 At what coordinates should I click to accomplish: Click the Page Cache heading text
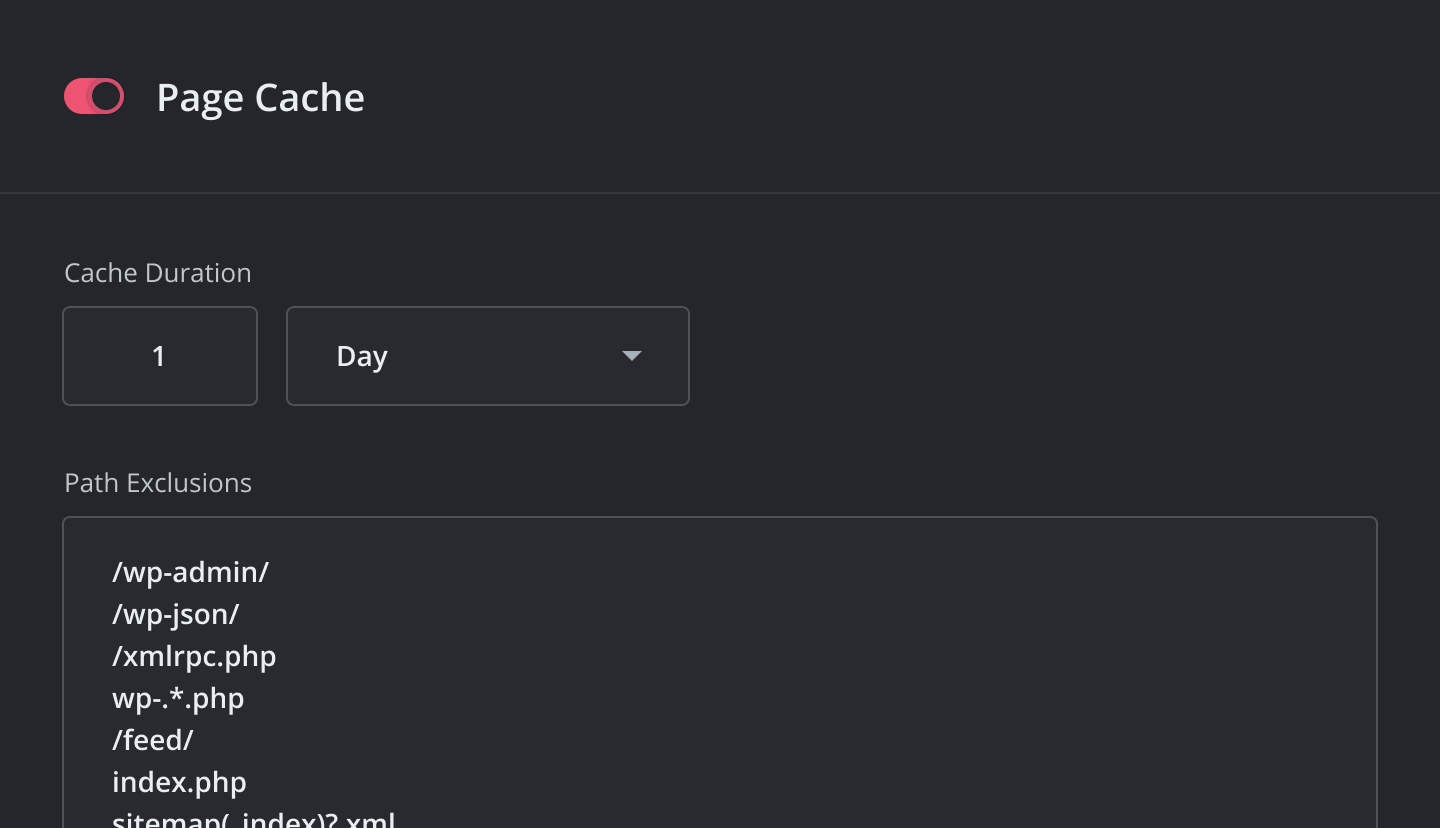[260, 96]
